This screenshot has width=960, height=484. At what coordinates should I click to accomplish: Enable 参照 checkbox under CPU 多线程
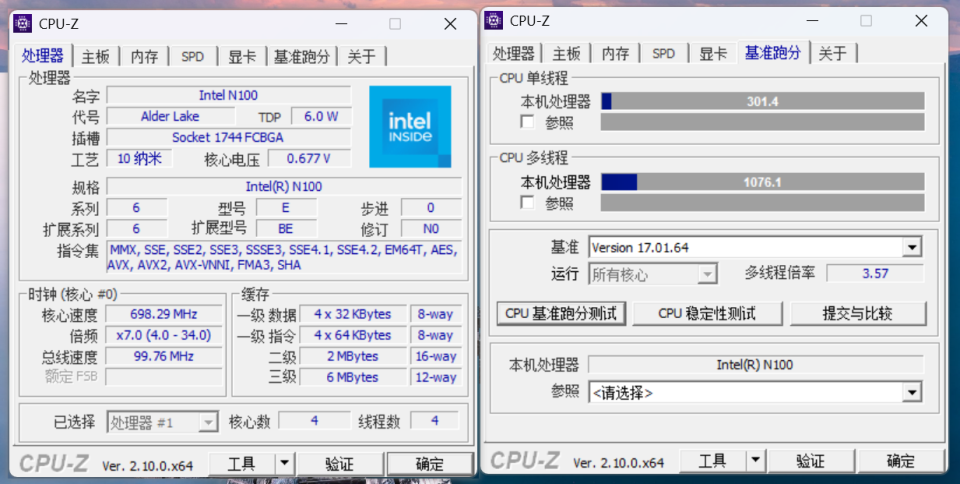tap(527, 202)
